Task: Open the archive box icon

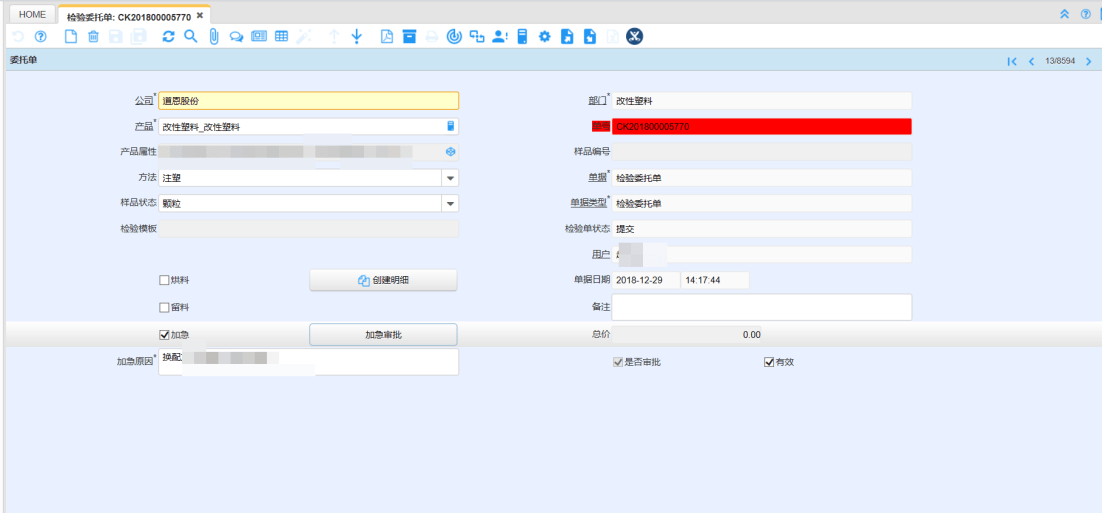Action: click(x=409, y=37)
